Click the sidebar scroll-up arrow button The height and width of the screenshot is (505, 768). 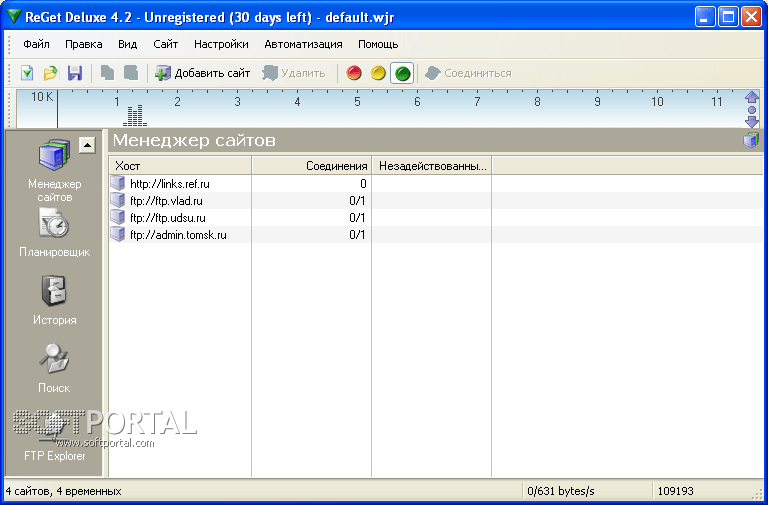click(x=87, y=145)
